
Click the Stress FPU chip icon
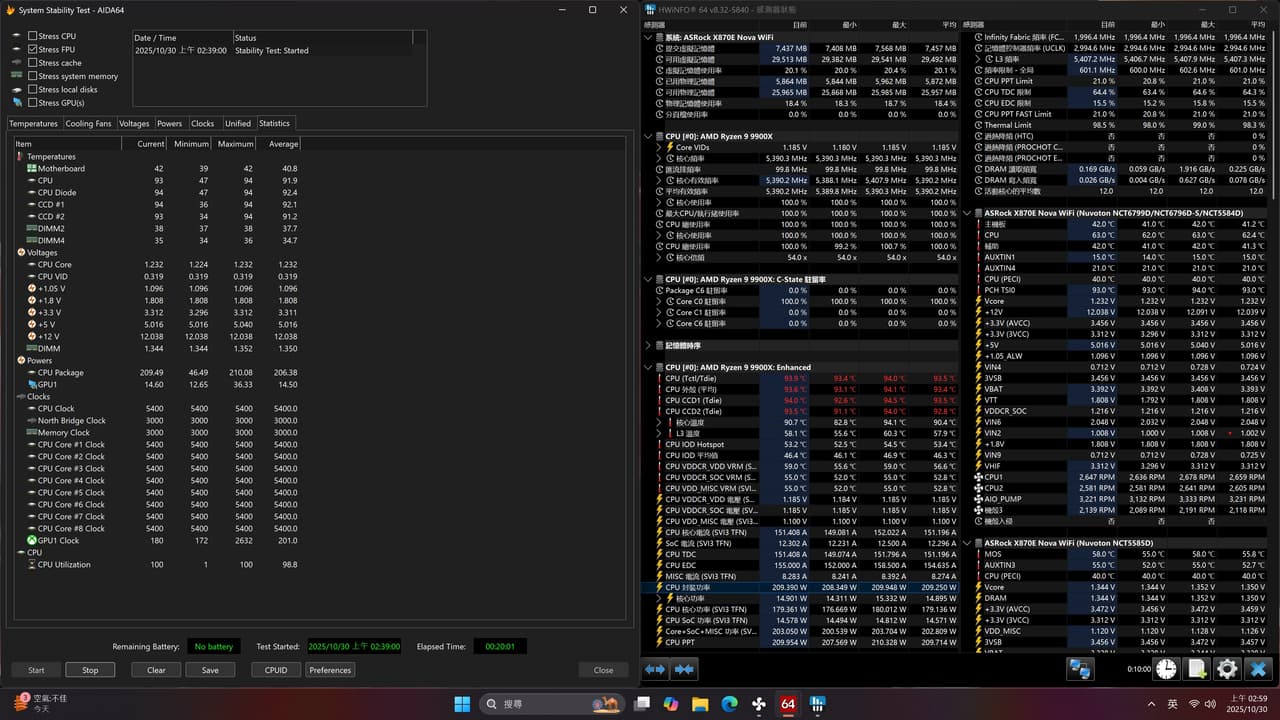coord(17,49)
